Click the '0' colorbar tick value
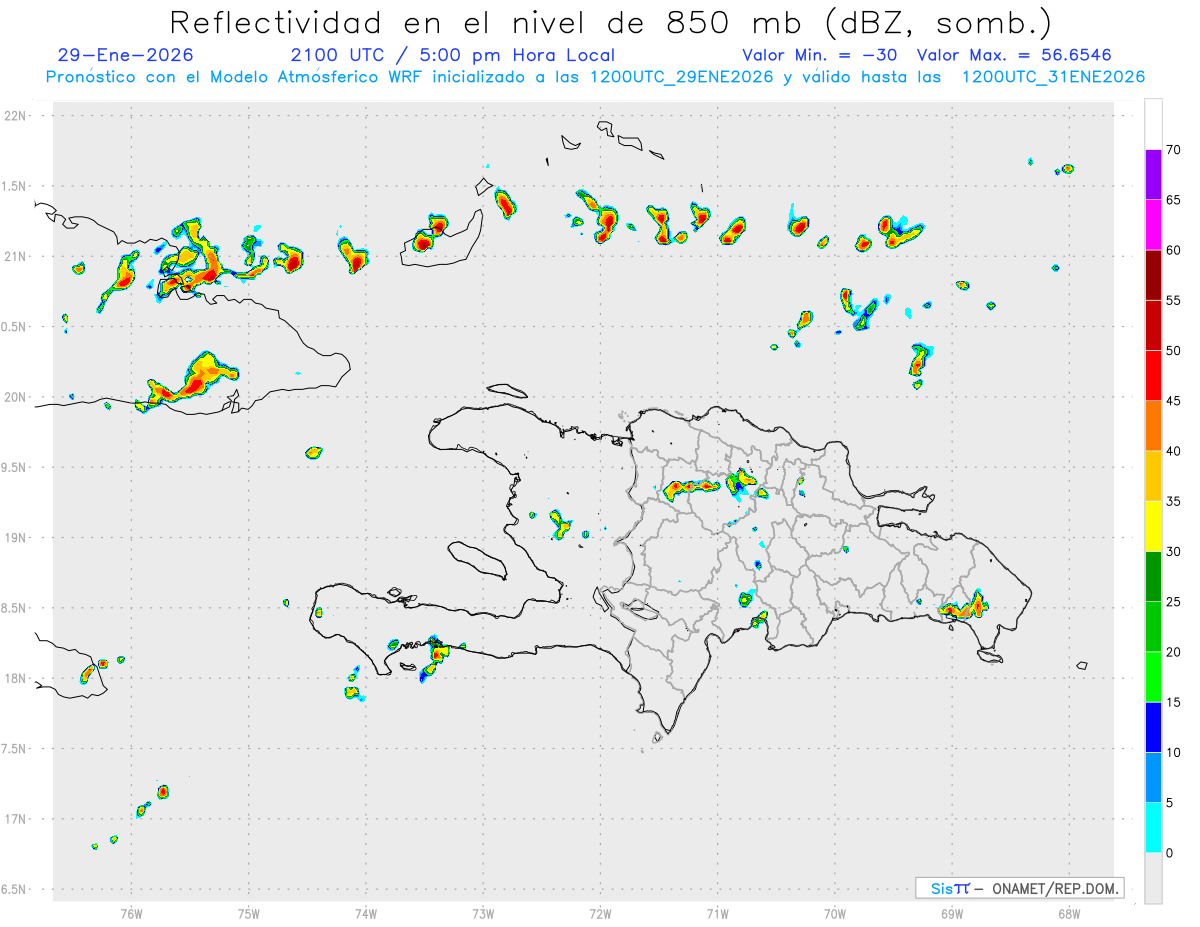The height and width of the screenshot is (927, 1200). coord(1170,853)
